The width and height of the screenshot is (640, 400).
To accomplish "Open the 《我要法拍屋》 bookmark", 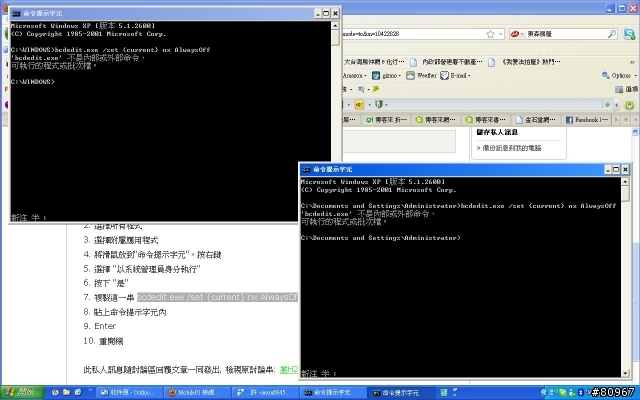I will [525, 62].
